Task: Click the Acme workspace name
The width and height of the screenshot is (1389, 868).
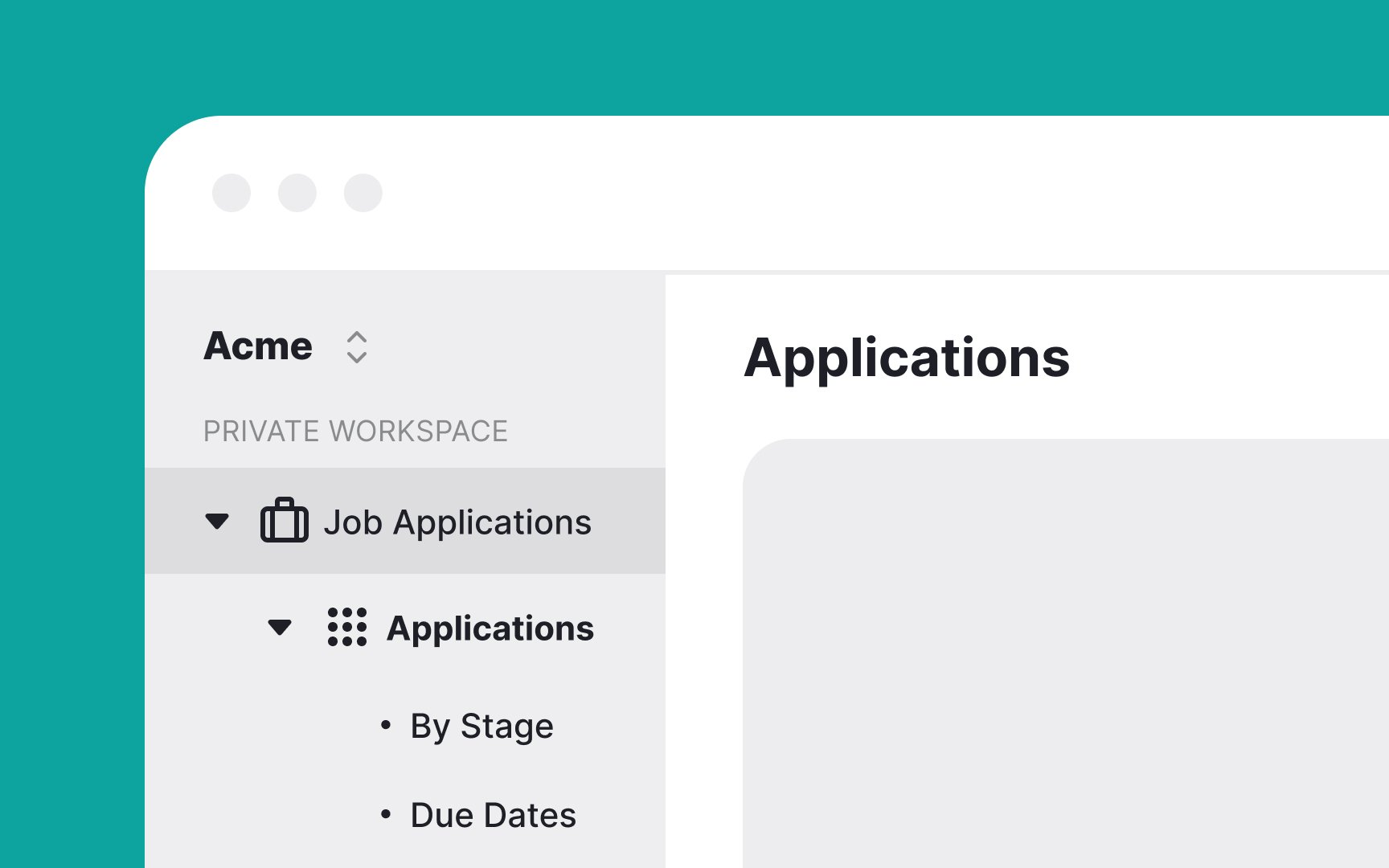Action: [x=258, y=346]
